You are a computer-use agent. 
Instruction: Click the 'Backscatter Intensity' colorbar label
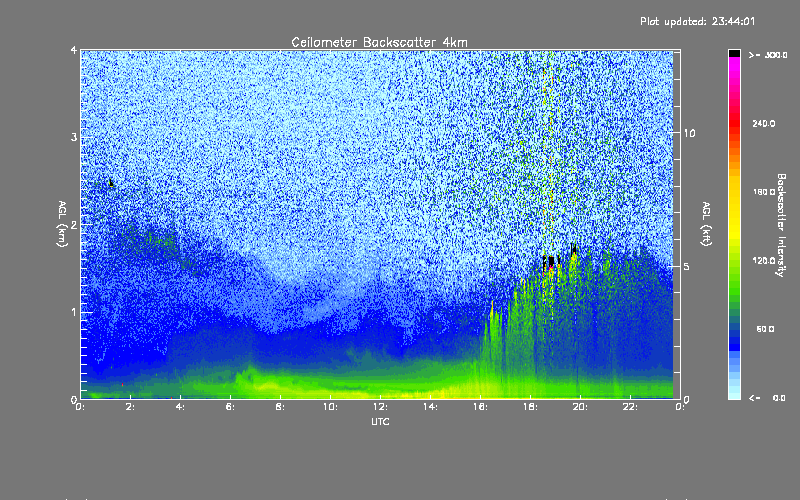(x=781, y=225)
